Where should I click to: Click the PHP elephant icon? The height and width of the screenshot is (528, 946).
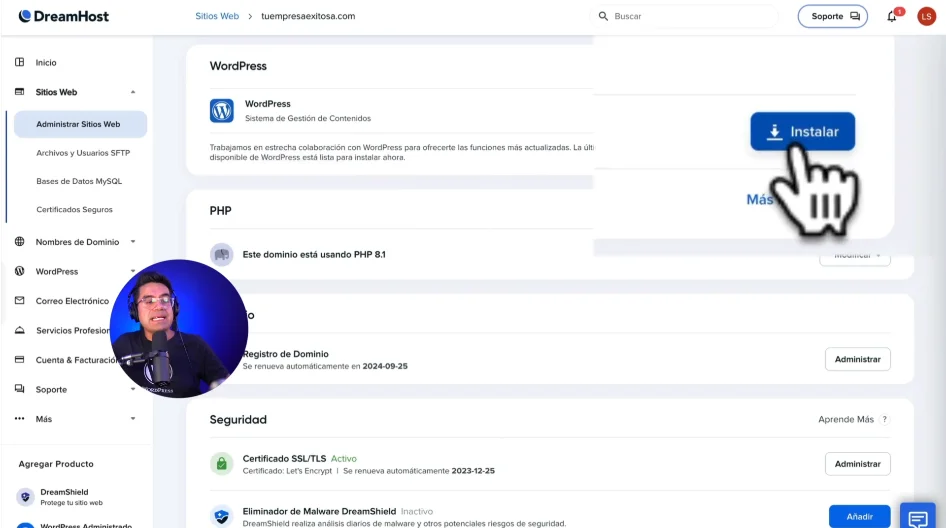pos(221,254)
